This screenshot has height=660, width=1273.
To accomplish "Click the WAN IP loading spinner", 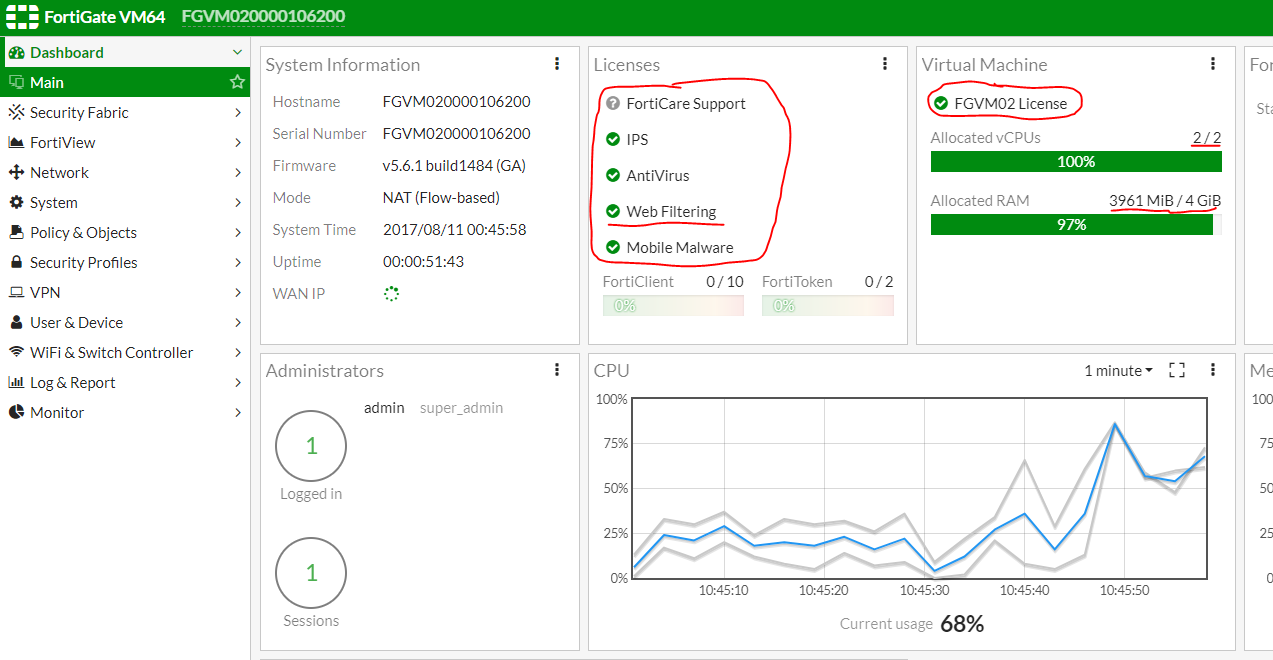I will pos(391,294).
